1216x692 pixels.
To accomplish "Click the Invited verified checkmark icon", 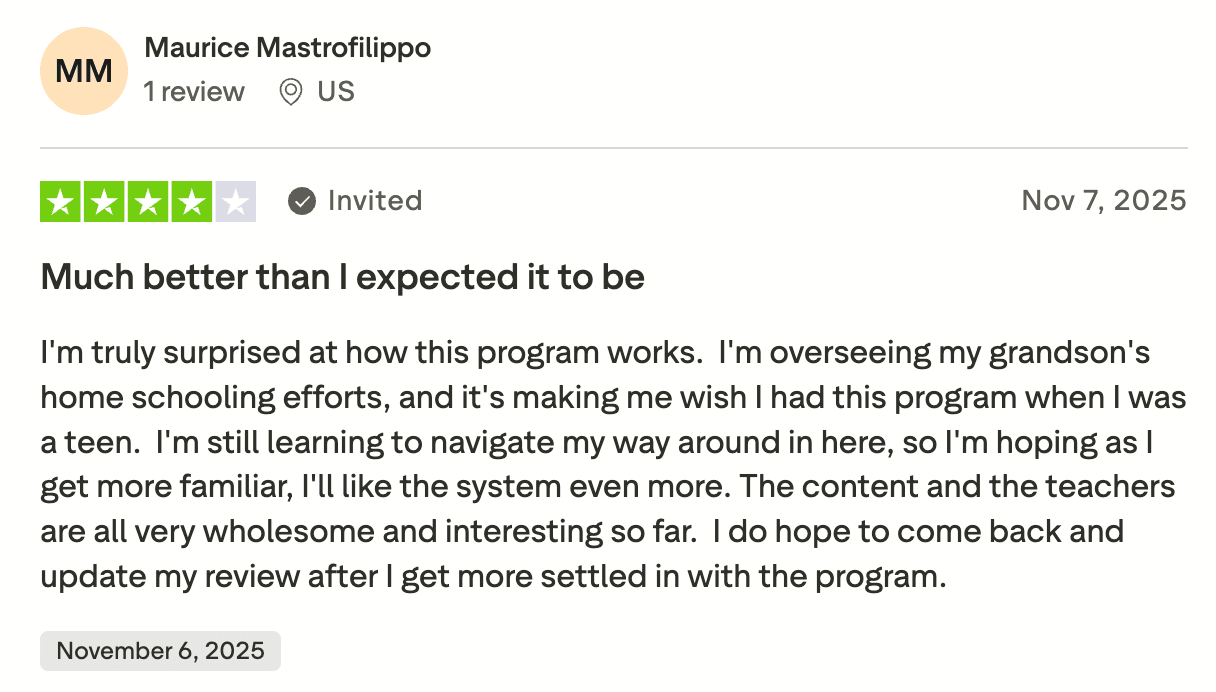I will [x=301, y=201].
